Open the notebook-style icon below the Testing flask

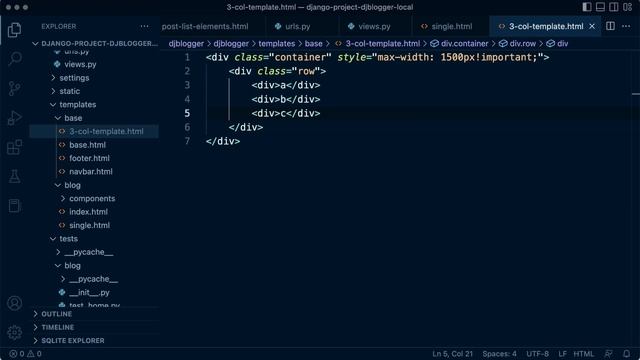(14, 206)
